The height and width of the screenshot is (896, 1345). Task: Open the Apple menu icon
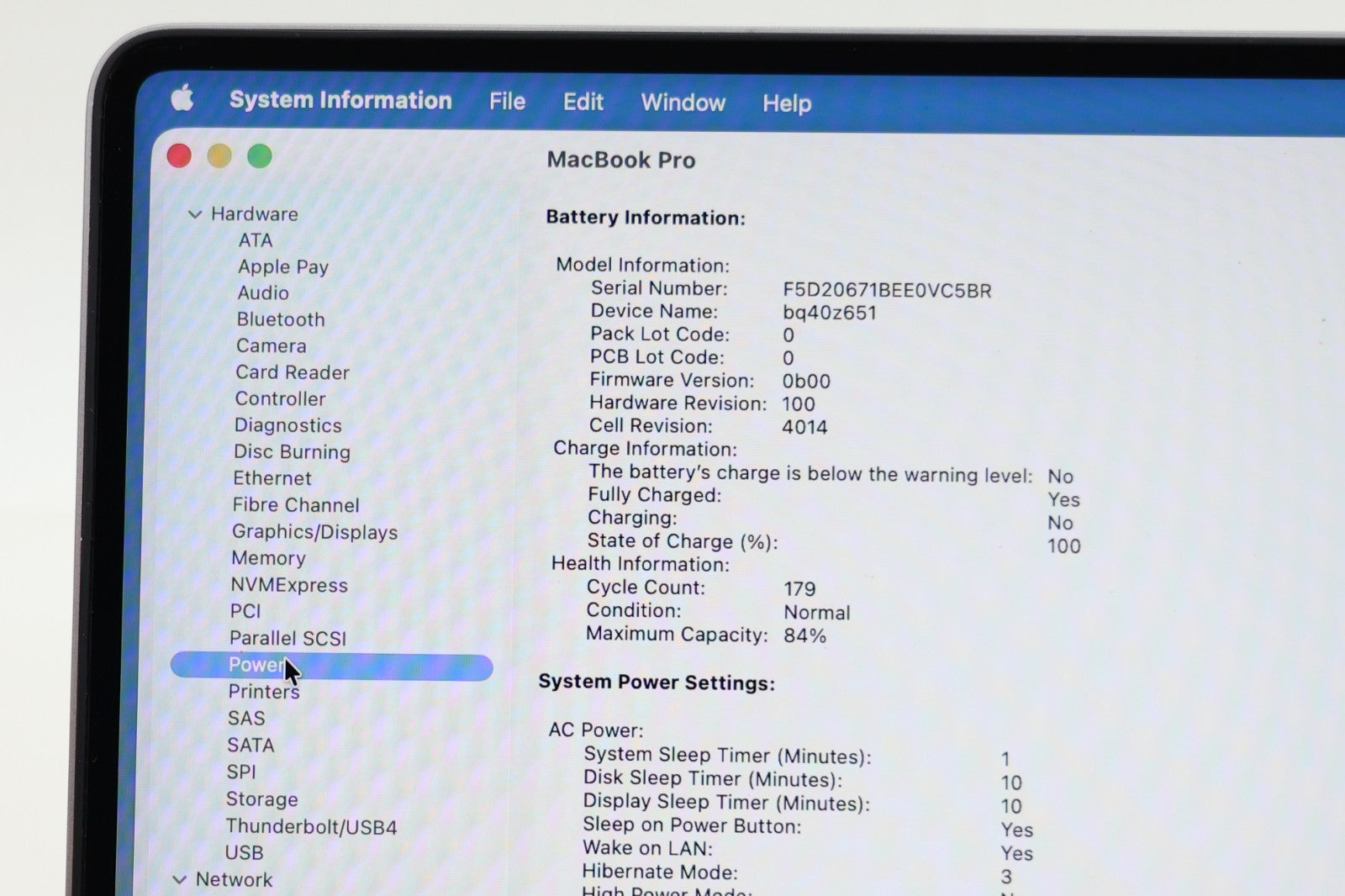point(182,98)
